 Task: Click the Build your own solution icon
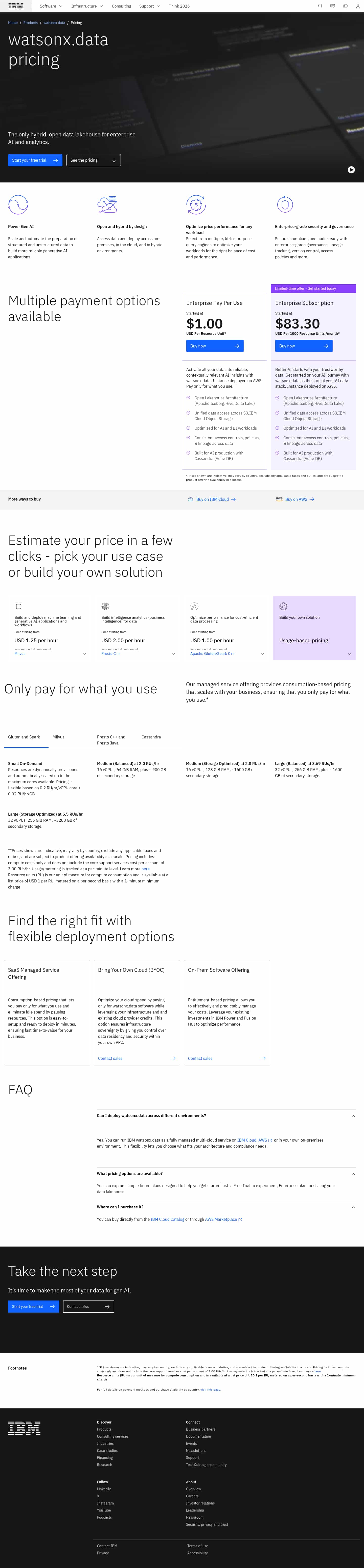[283, 606]
